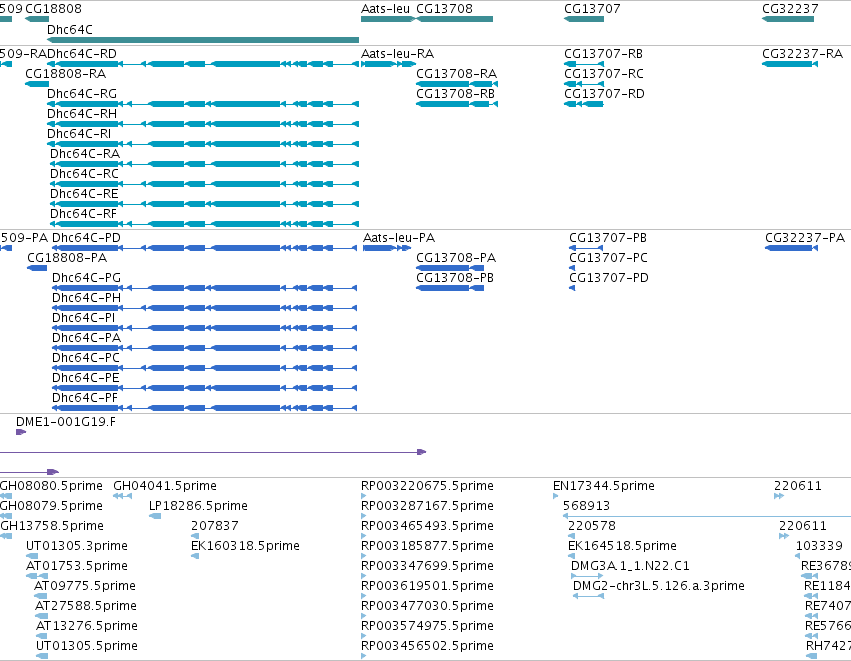Click EST label EK164518.5prime
The height and width of the screenshot is (661, 851).
[x=623, y=546]
